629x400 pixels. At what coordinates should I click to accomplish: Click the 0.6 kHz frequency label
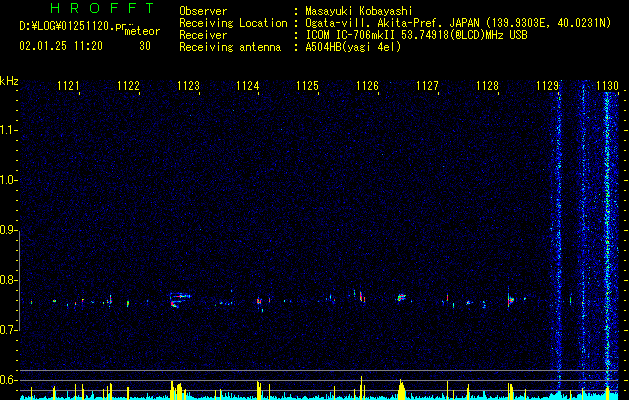pos(8,380)
